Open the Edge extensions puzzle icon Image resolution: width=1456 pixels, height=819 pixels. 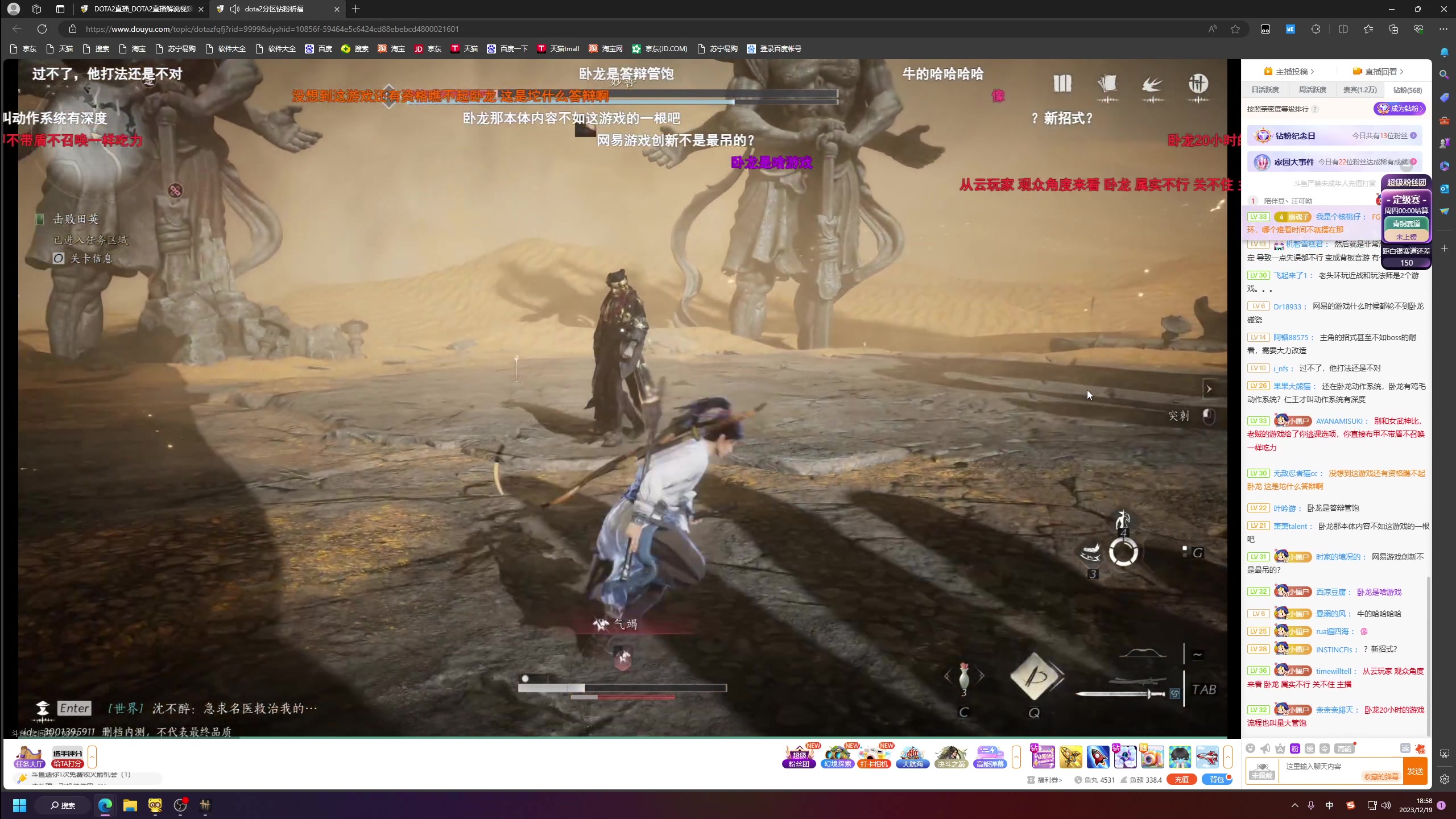(x=1316, y=29)
